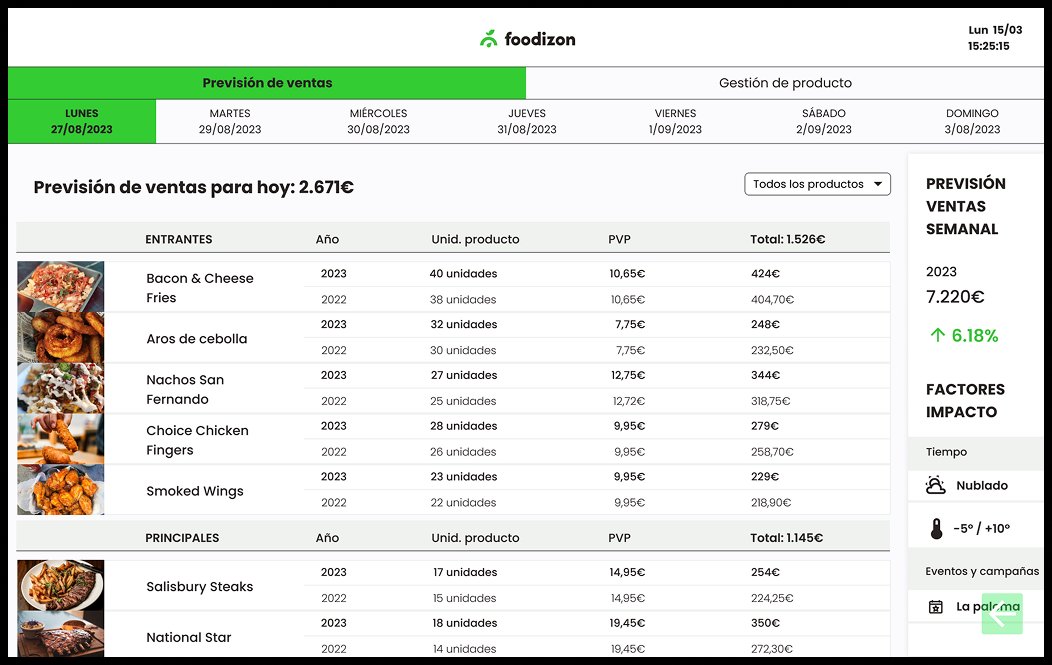
Task: Open the Todos los productos dropdown
Action: tap(817, 184)
